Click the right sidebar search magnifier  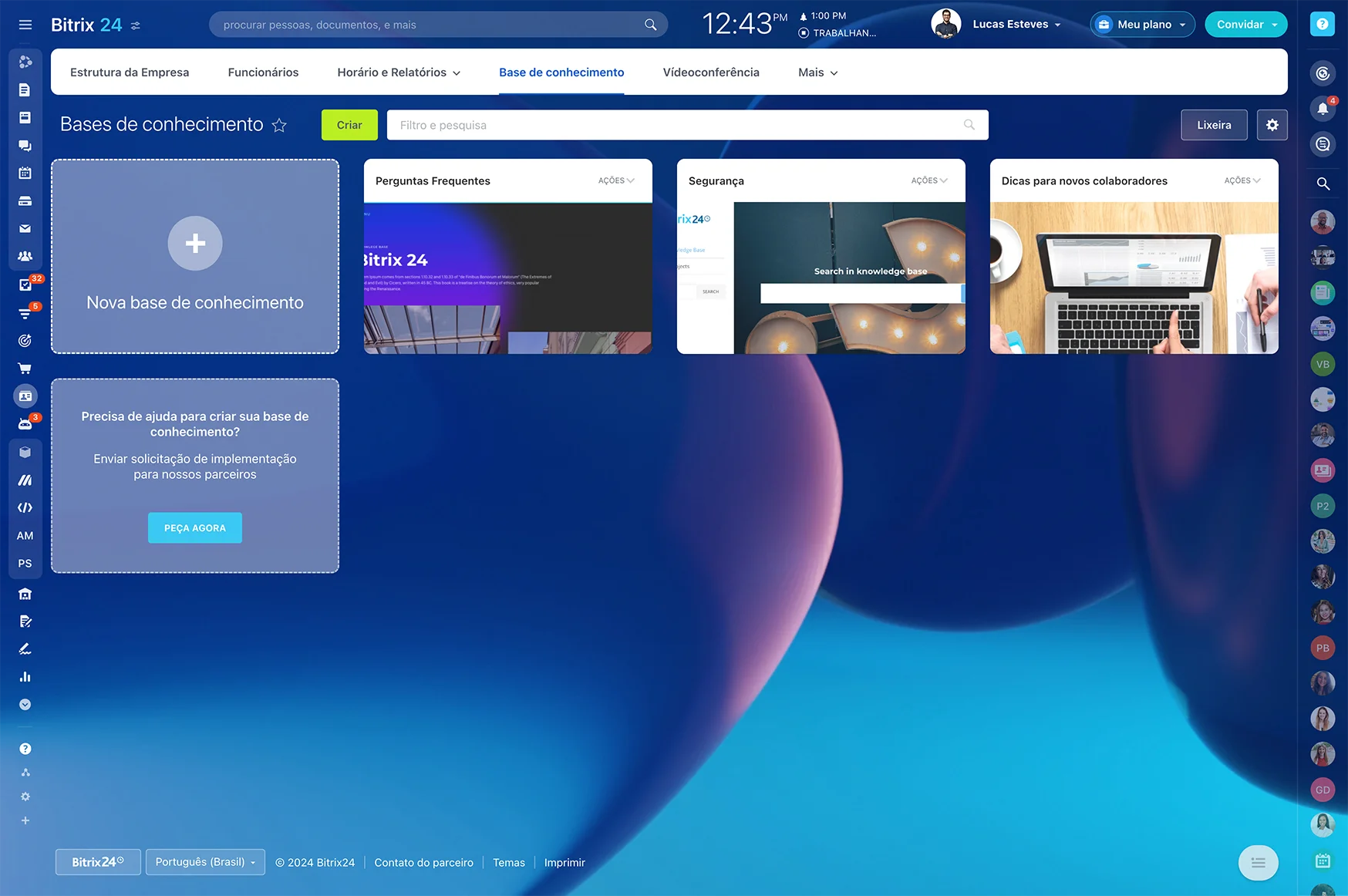point(1323,184)
